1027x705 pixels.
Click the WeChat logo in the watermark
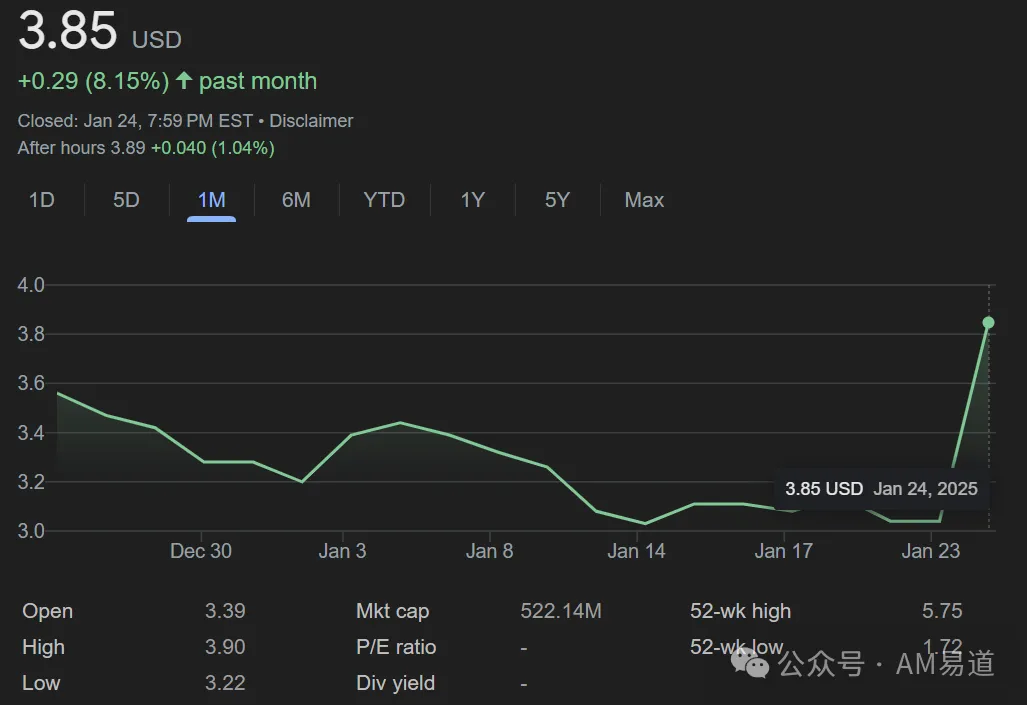tap(751, 663)
